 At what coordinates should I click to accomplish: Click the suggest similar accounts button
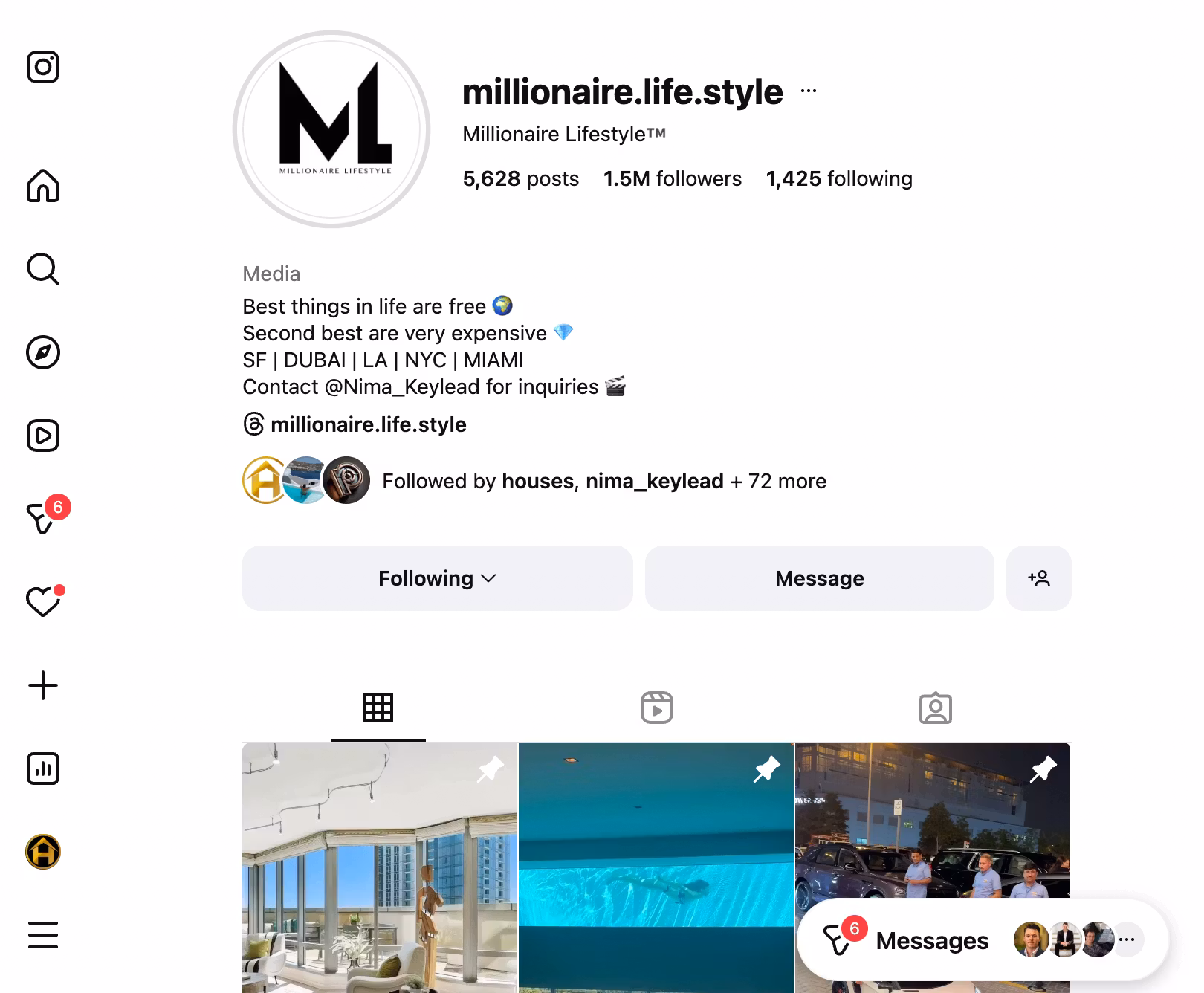pos(1038,578)
